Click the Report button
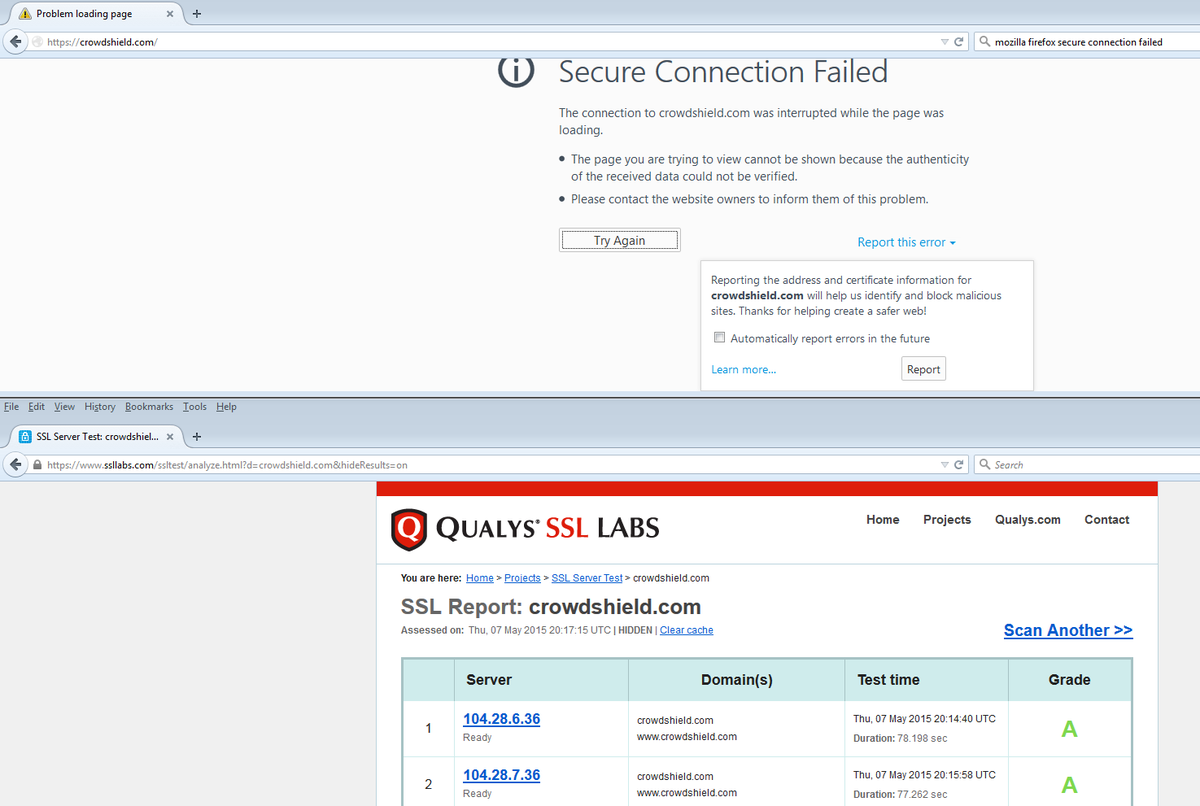Viewport: 1200px width, 806px height. coord(923,369)
